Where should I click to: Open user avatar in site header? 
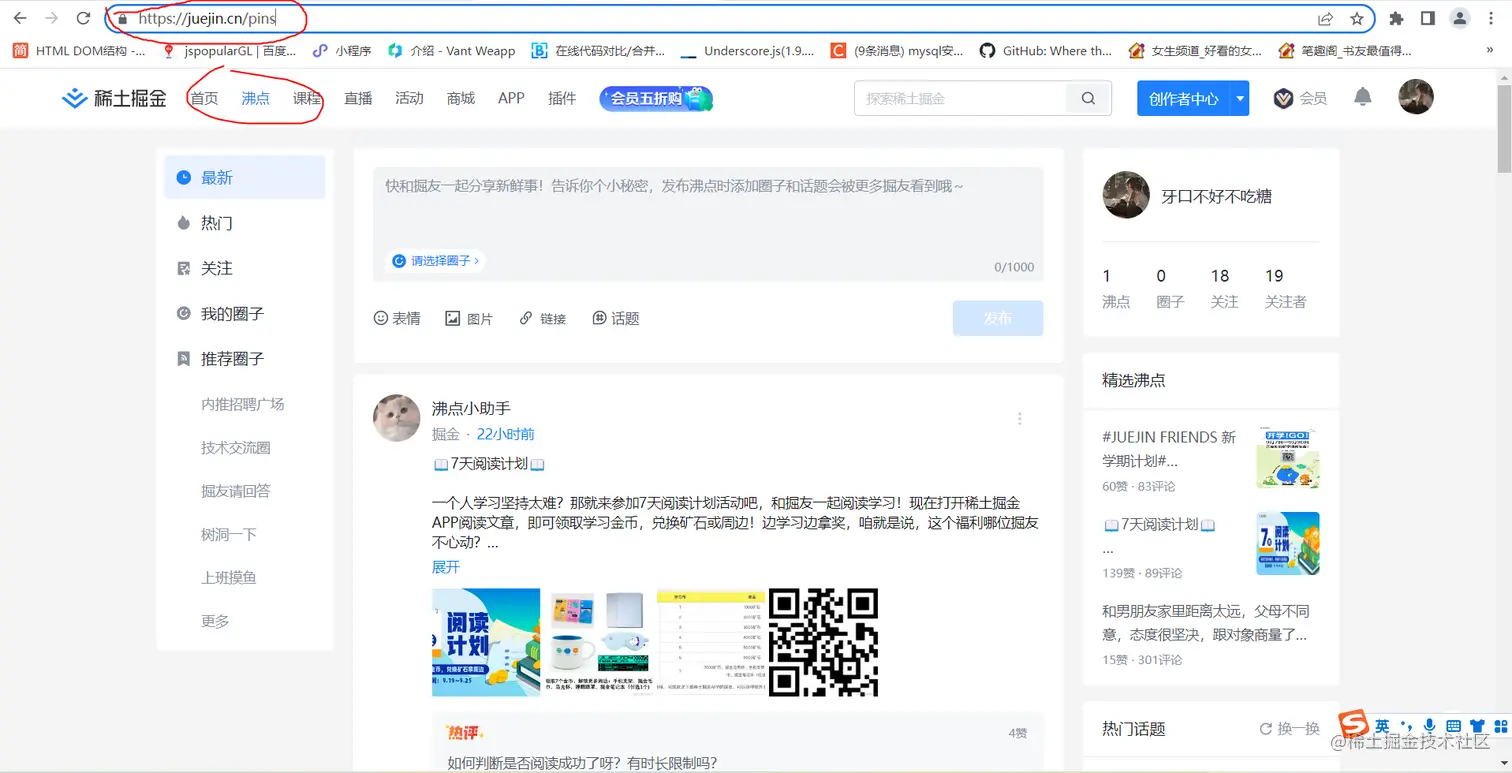[x=1416, y=97]
